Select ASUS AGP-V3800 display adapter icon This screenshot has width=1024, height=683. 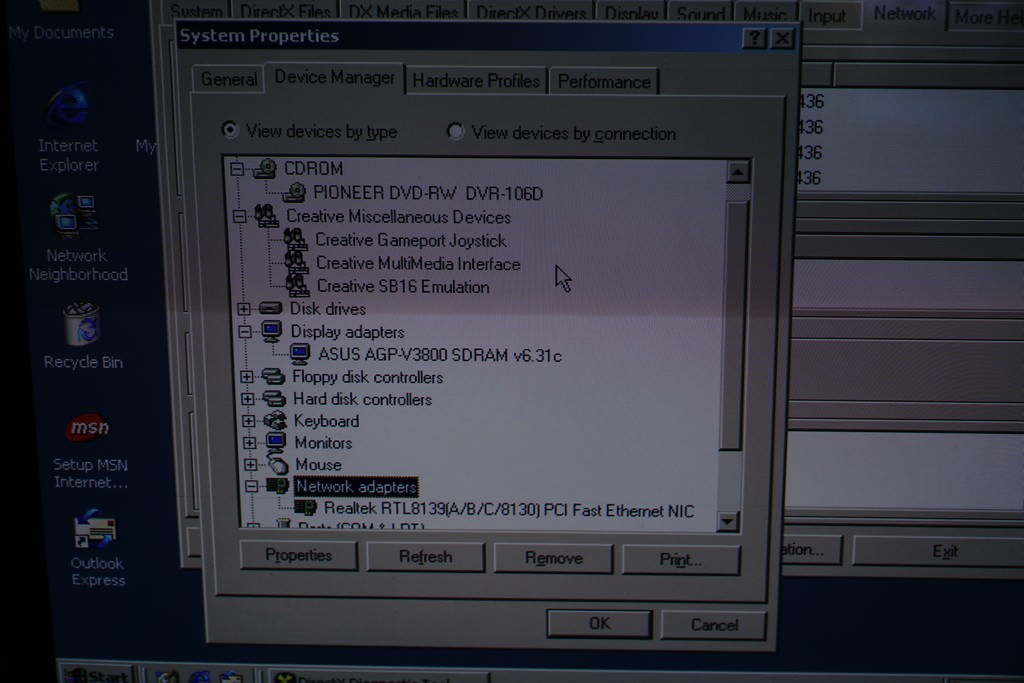point(299,354)
